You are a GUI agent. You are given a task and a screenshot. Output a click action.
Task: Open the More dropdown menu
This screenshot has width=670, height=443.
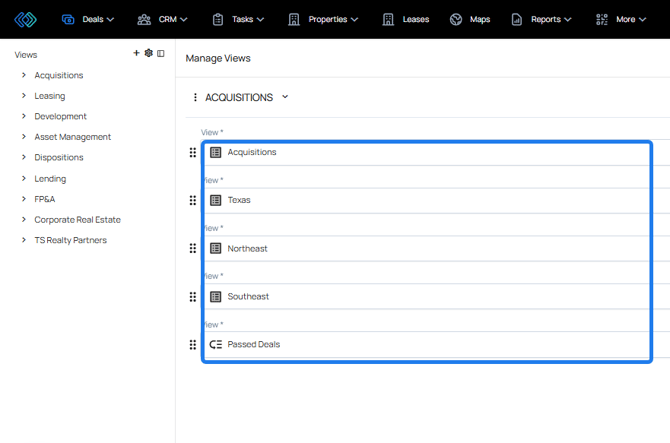631,19
